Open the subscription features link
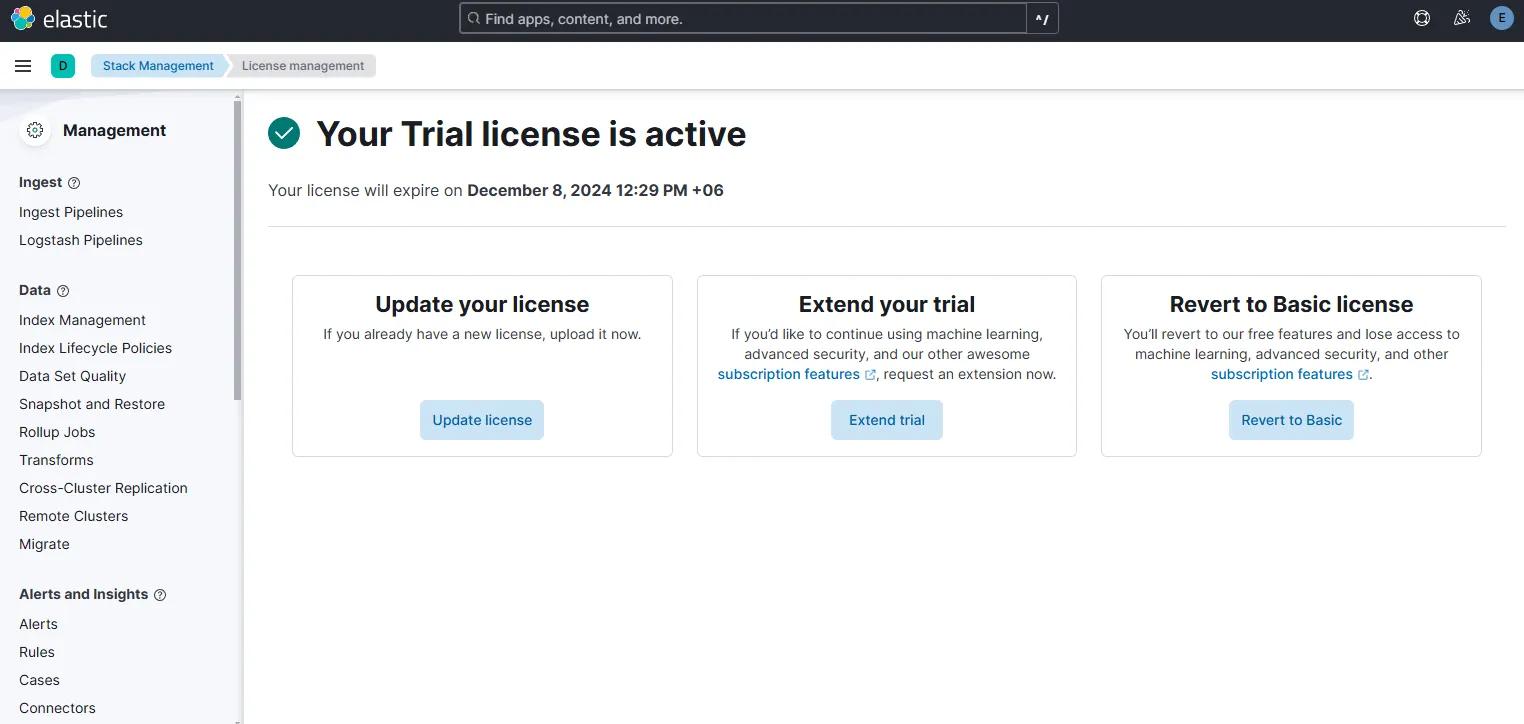1524x724 pixels. [x=790, y=374]
